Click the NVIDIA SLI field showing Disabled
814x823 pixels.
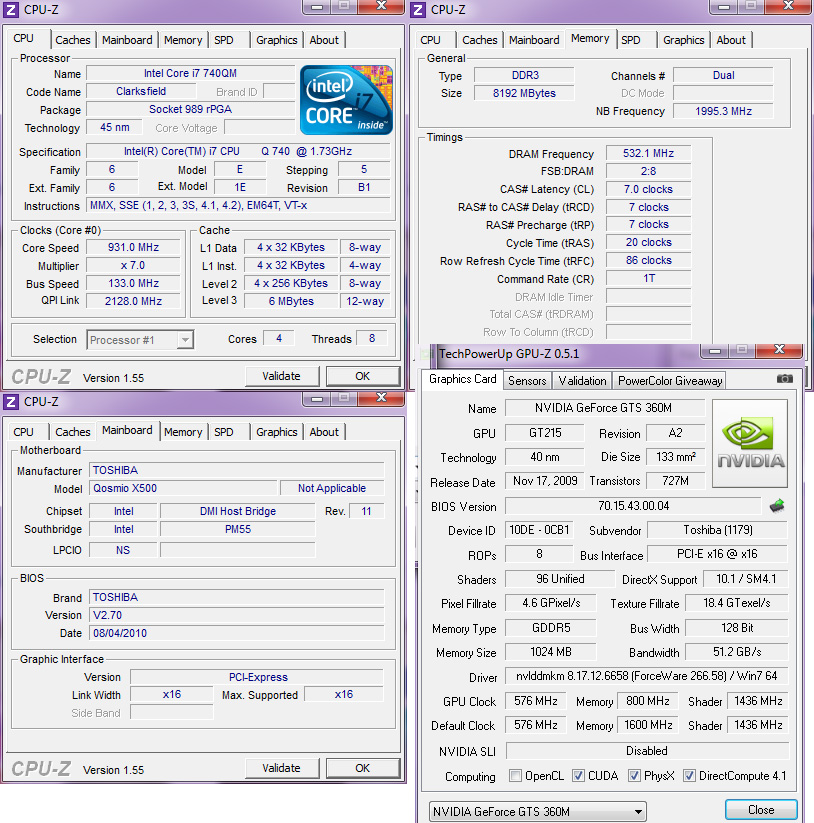click(x=647, y=751)
